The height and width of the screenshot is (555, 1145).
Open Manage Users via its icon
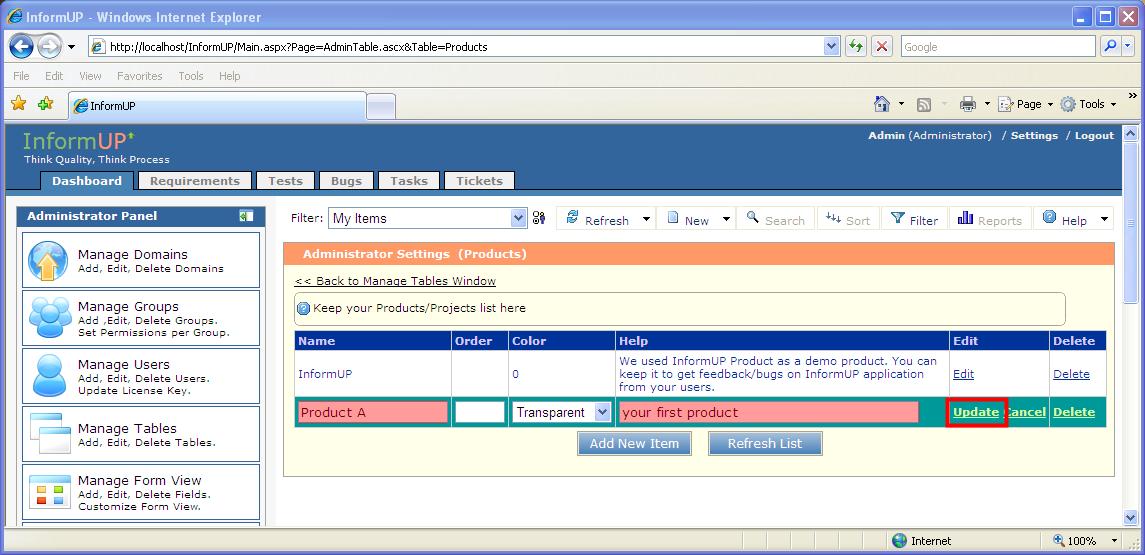[x=48, y=376]
